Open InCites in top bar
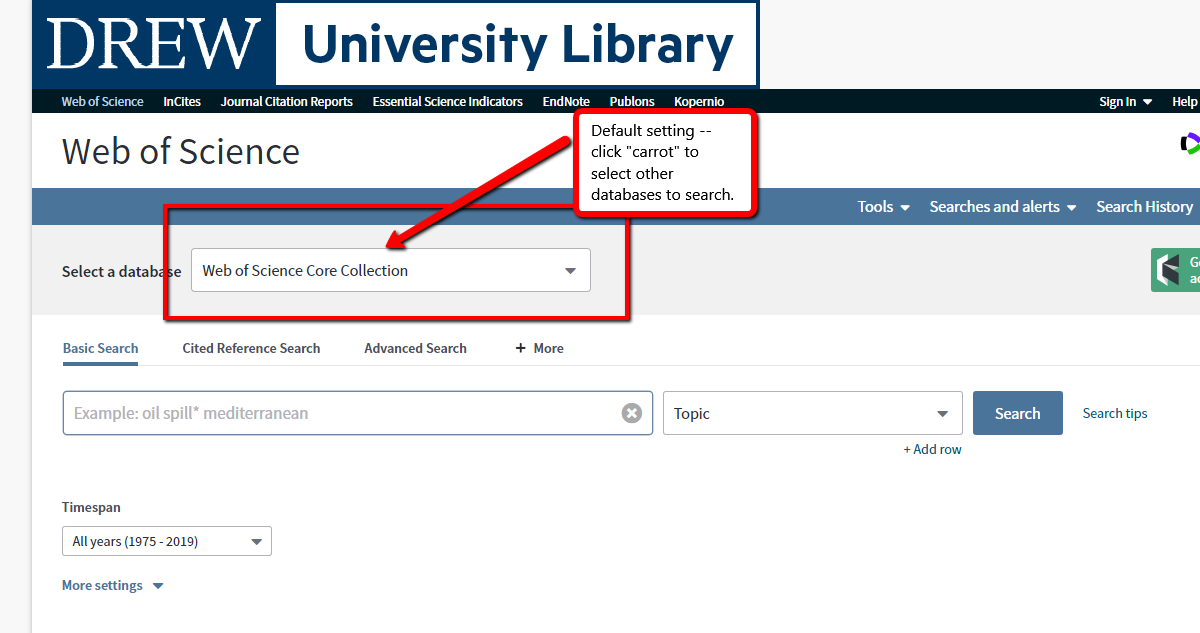The image size is (1200, 633). click(x=182, y=102)
